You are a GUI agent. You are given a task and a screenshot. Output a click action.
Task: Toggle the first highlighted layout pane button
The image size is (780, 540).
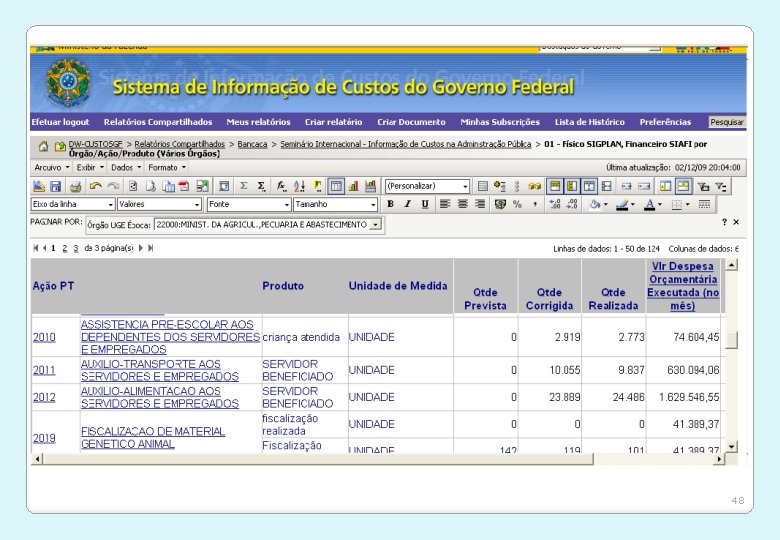tap(555, 186)
